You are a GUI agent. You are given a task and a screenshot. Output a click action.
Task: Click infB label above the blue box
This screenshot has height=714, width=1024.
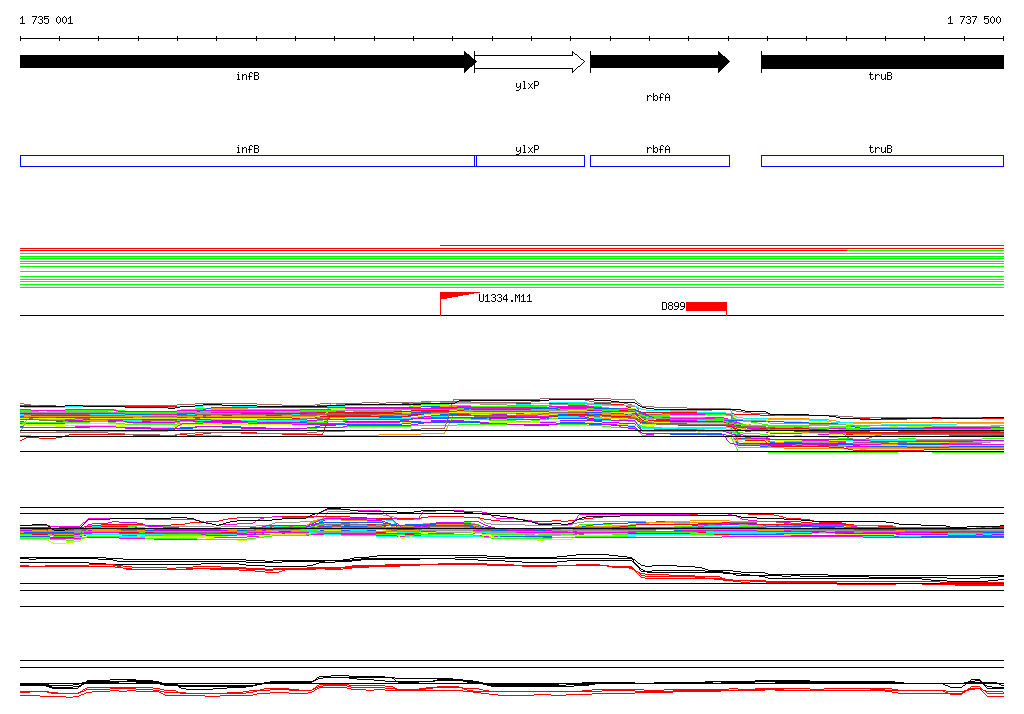248,149
